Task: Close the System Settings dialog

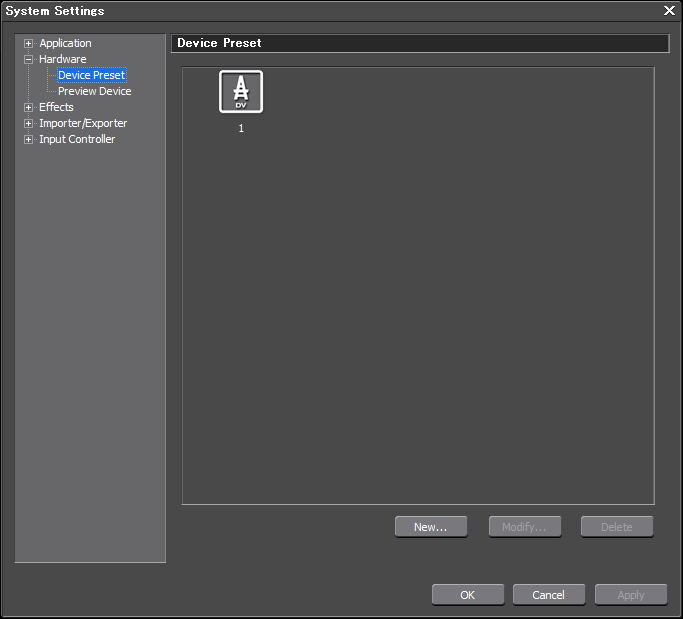Action: click(x=669, y=10)
